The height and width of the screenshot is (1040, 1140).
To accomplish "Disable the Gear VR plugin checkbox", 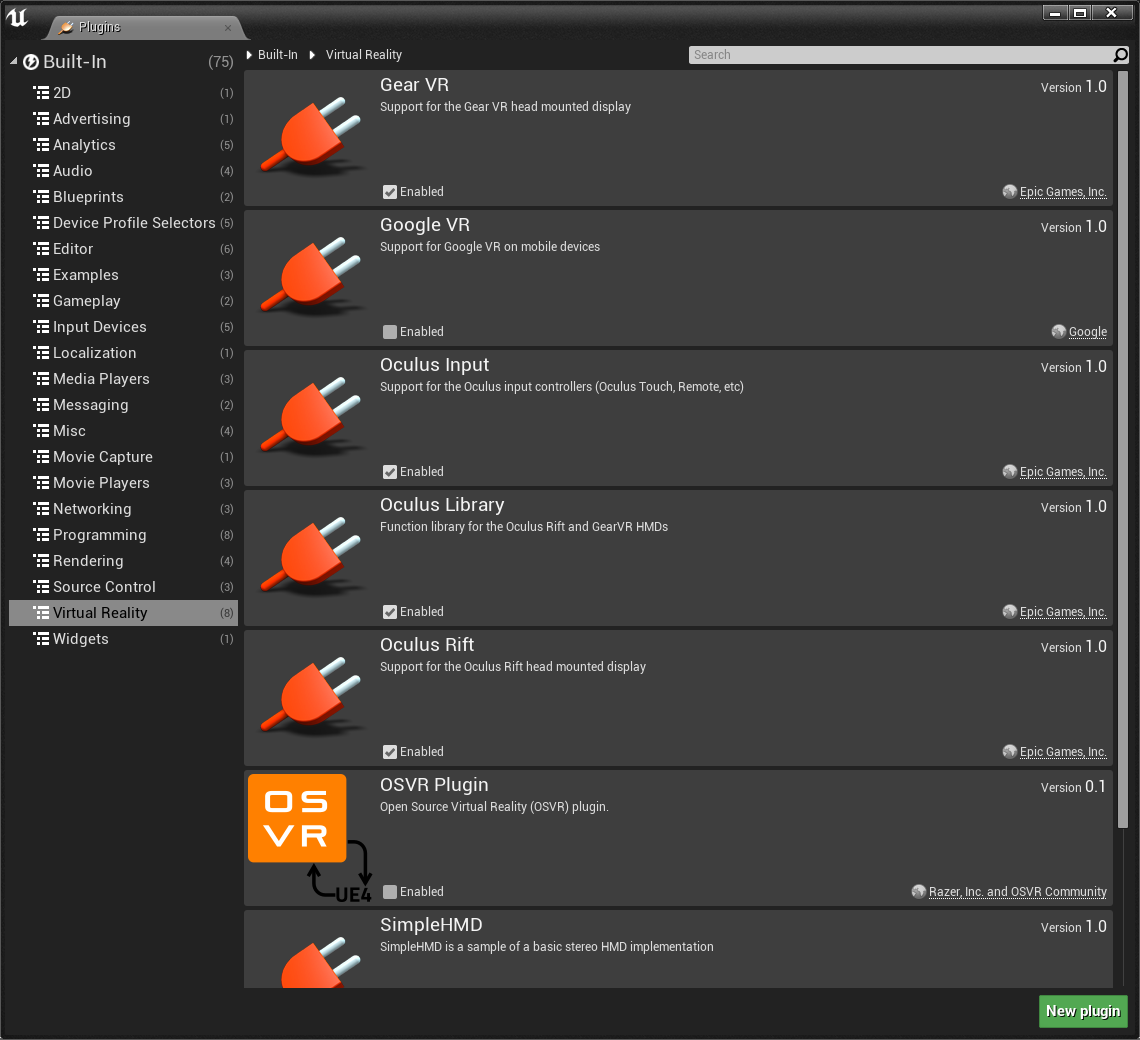I will tap(390, 192).
